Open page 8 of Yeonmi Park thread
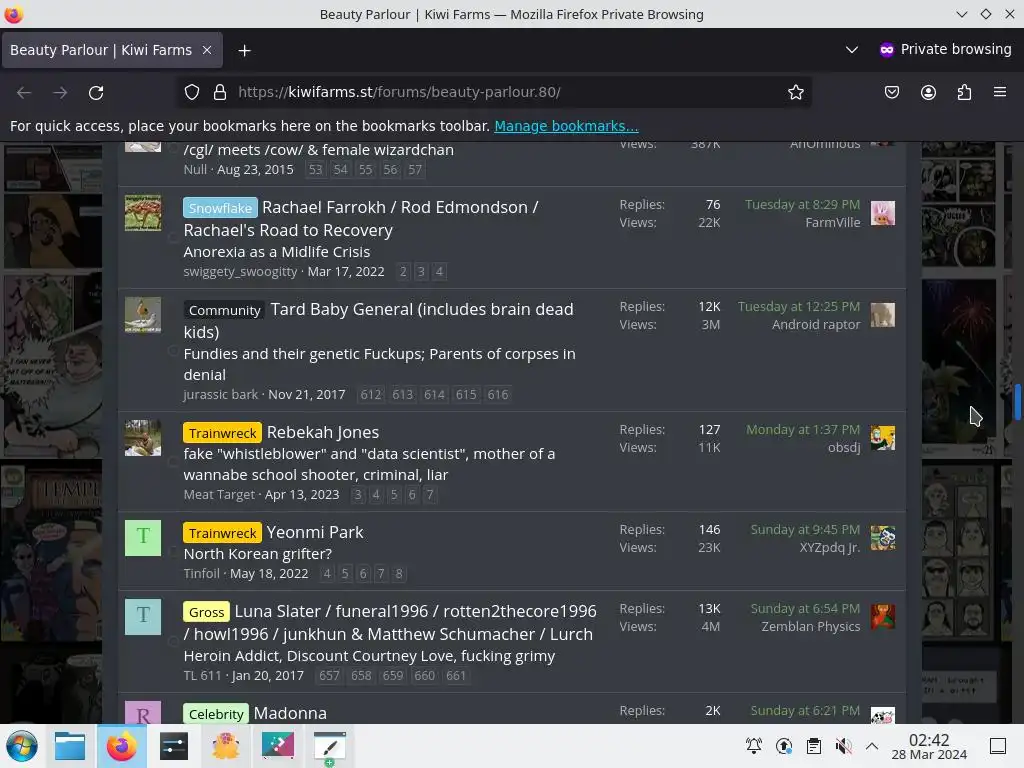This screenshot has width=1024, height=768. click(x=399, y=573)
